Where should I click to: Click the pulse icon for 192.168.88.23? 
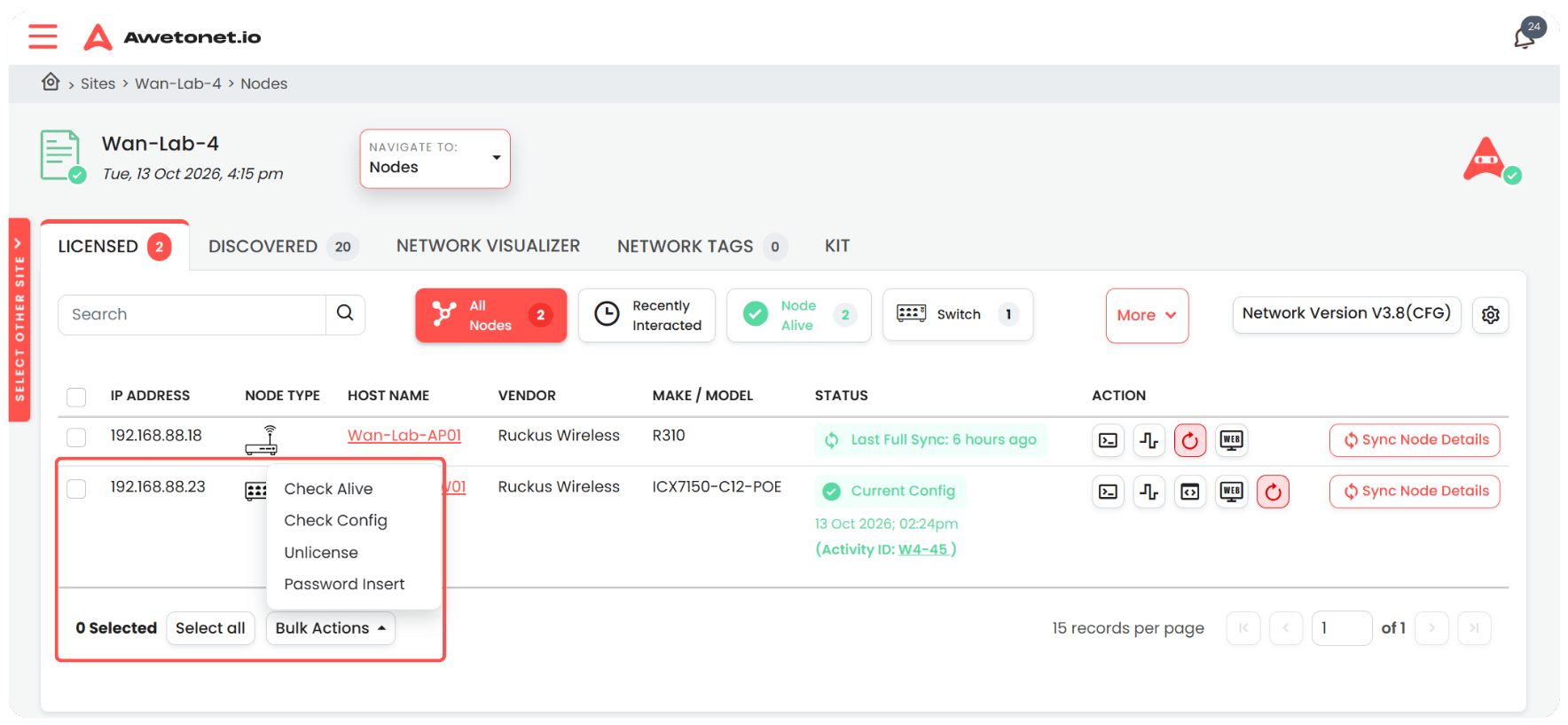1149,492
